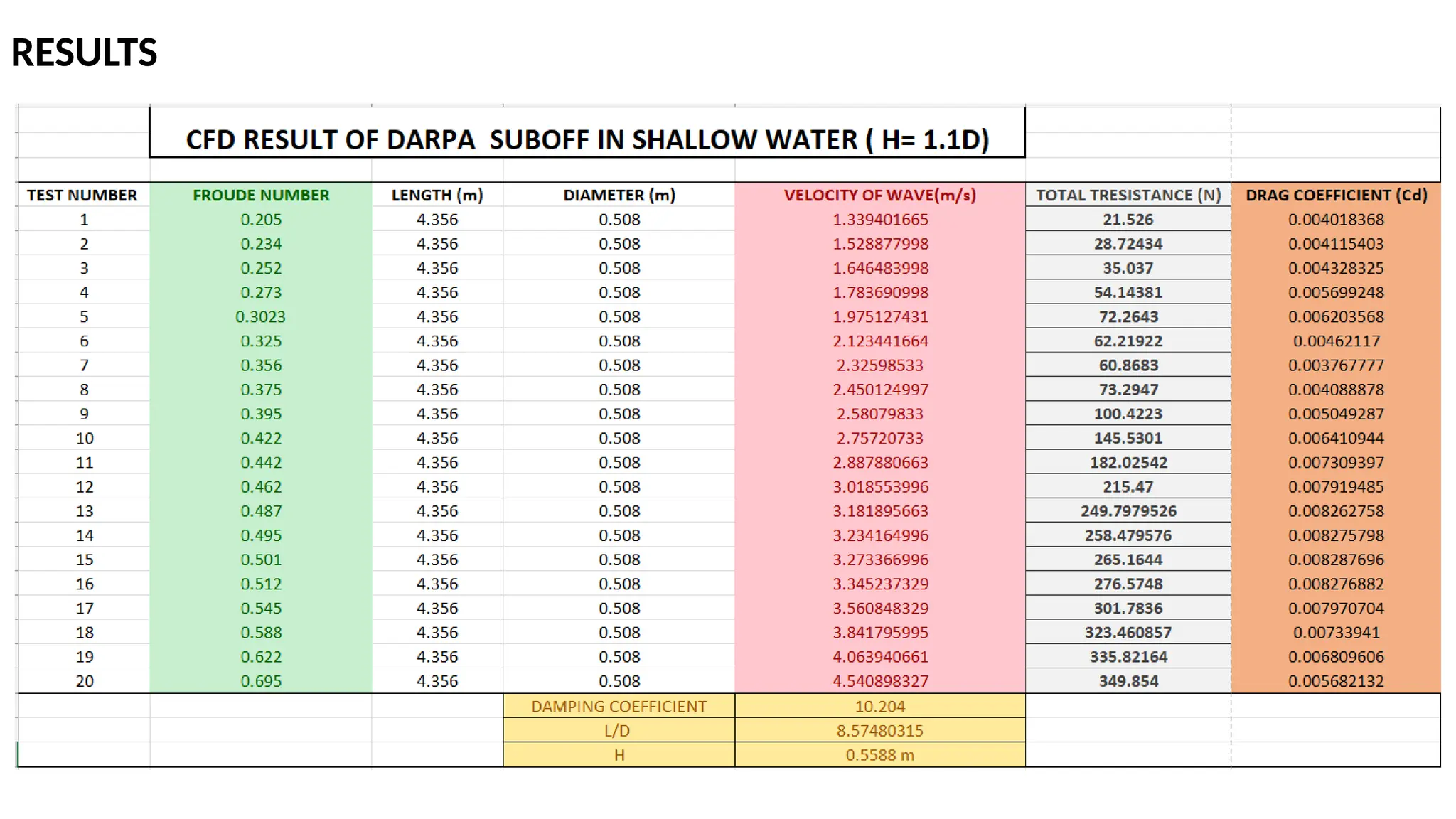This screenshot has height=819, width=1456.
Task: Click the DRAG COEFFICIENT (Cd) header
Action: coord(1336,195)
